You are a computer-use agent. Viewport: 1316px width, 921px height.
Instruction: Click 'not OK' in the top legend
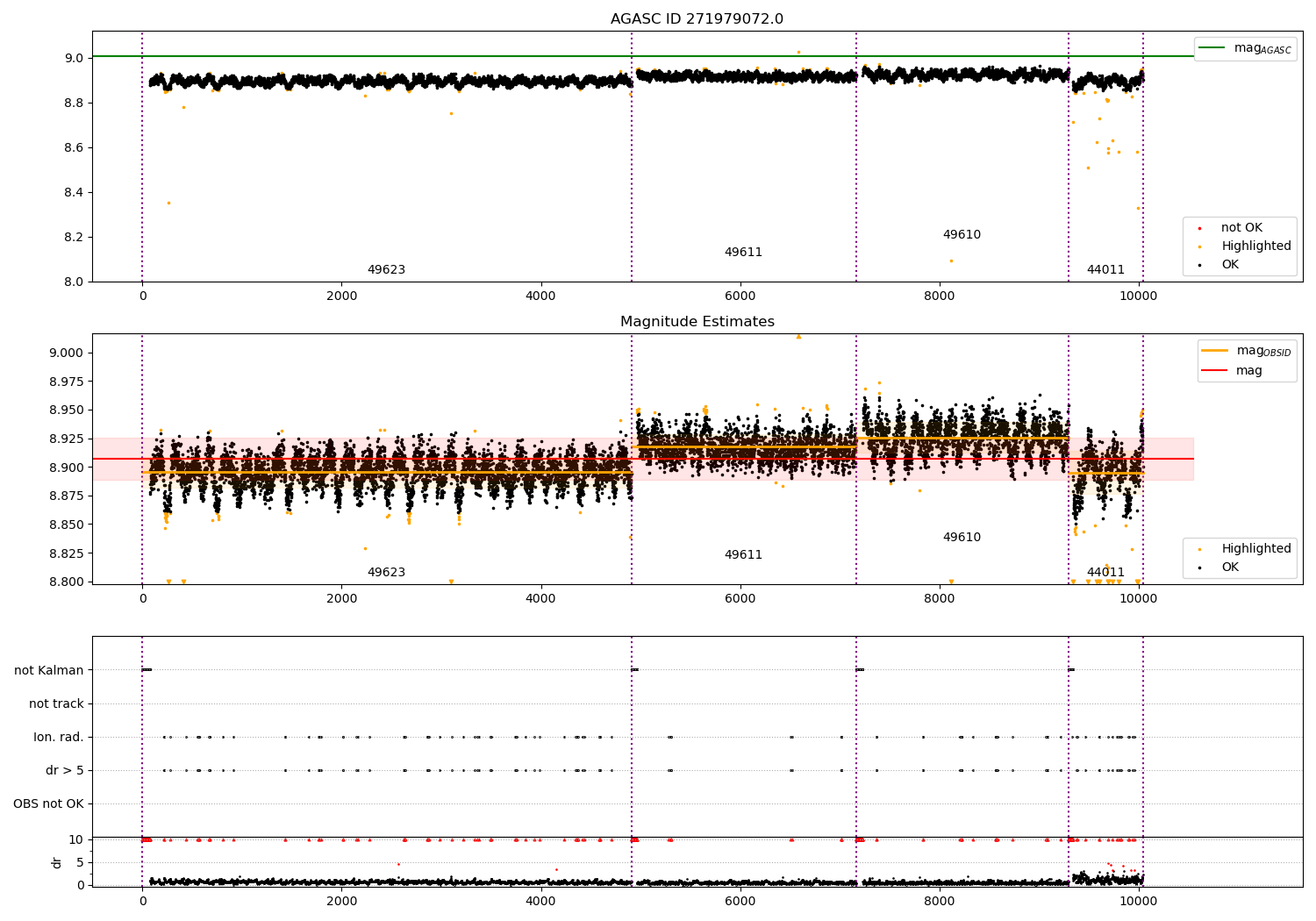(1241, 228)
